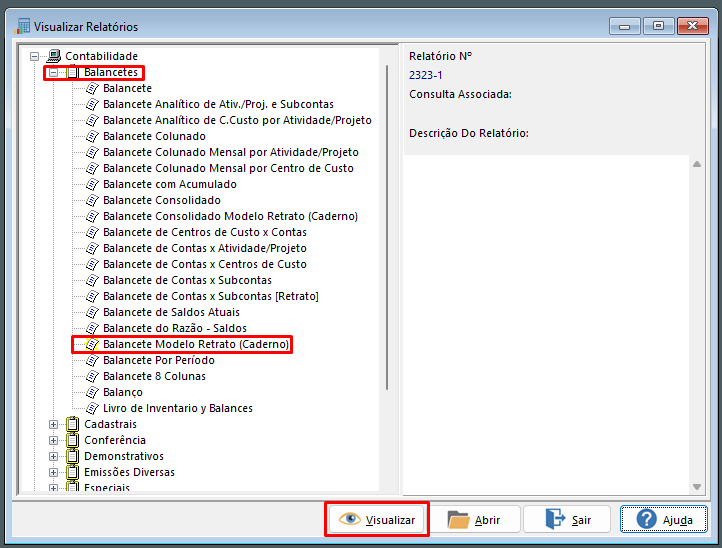The image size is (722, 548).
Task: Click the report number 2323-1
Action: tap(425, 75)
